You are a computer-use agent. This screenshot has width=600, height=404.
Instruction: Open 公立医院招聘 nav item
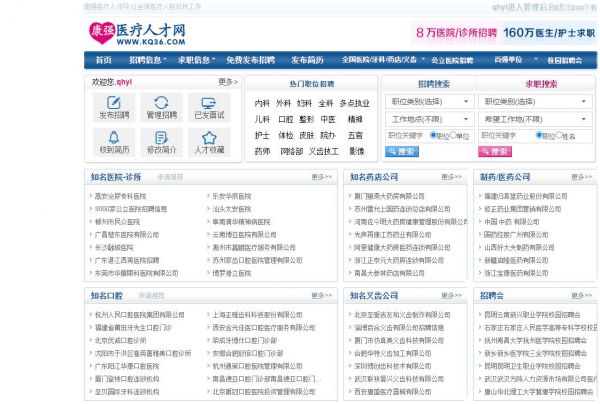(452, 60)
